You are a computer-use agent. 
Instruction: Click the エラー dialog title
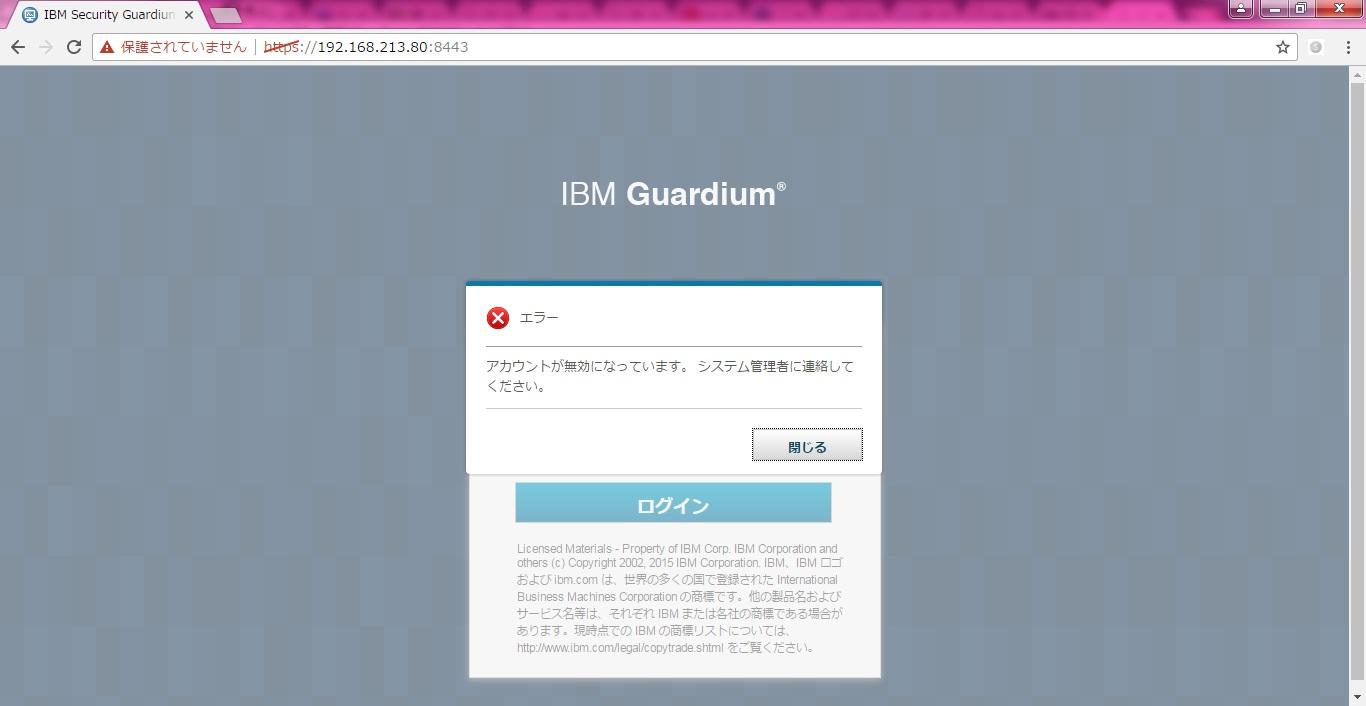click(539, 318)
